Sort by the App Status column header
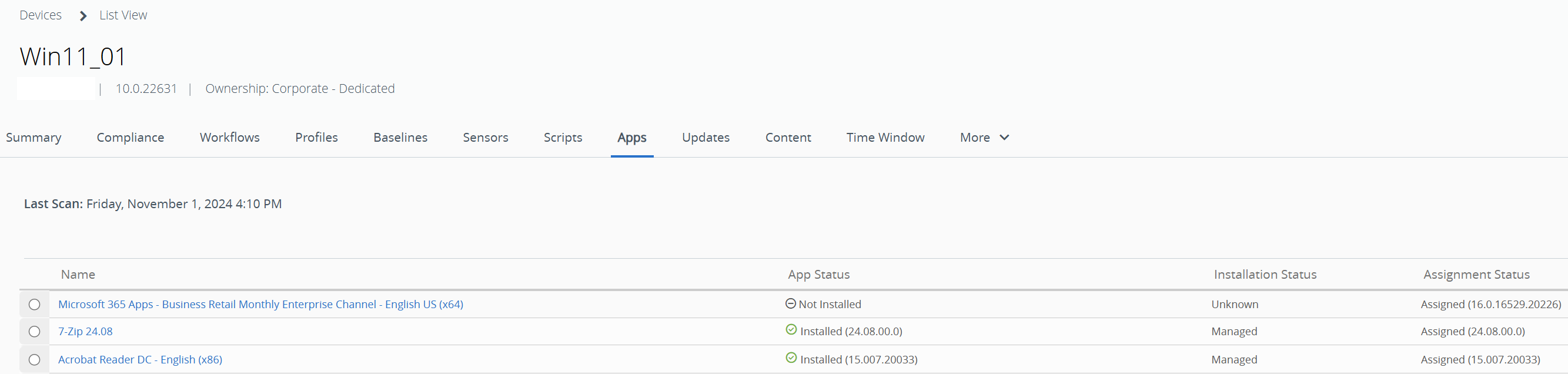The height and width of the screenshot is (374, 1568). coord(818,275)
